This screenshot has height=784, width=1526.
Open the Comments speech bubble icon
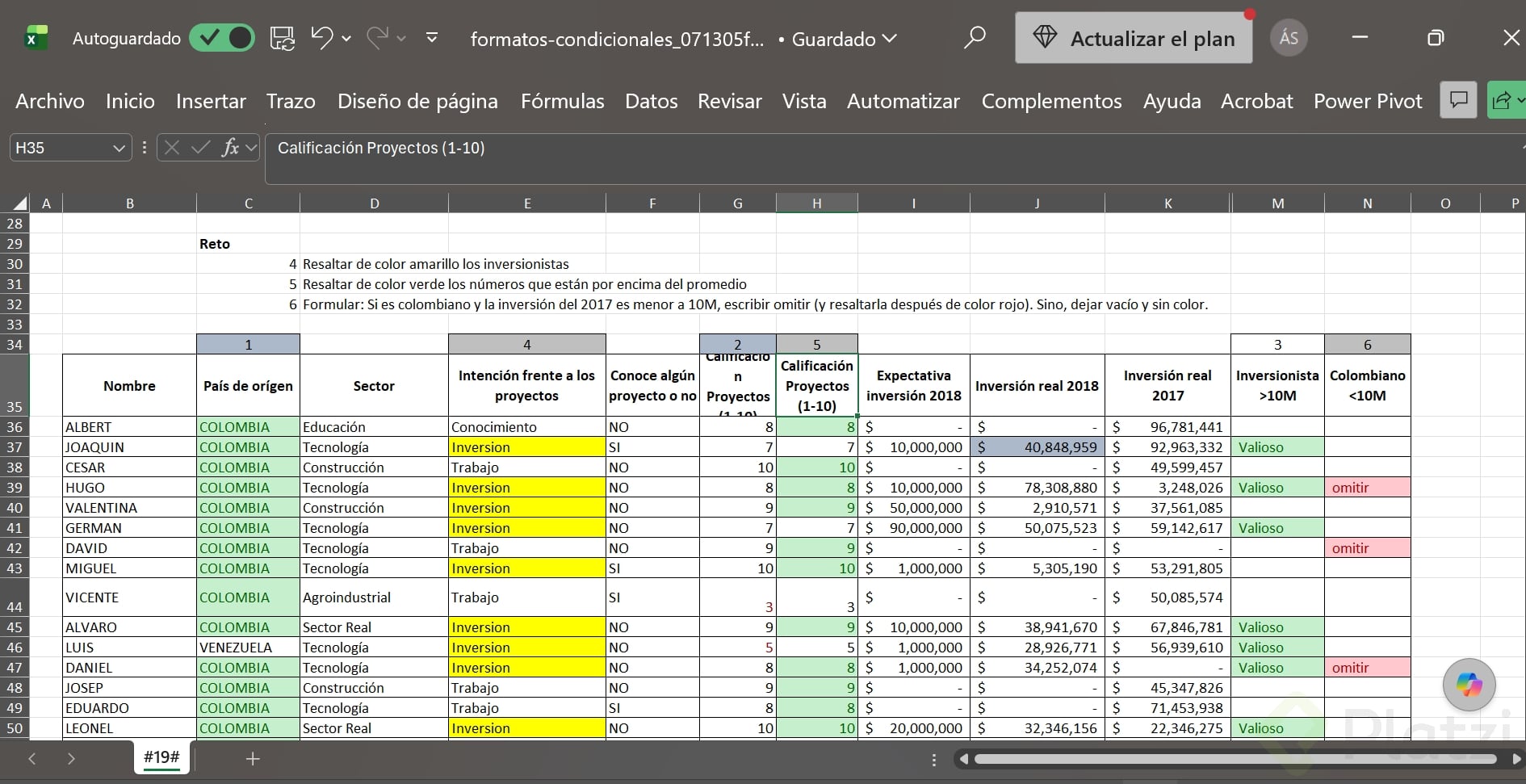[1458, 100]
